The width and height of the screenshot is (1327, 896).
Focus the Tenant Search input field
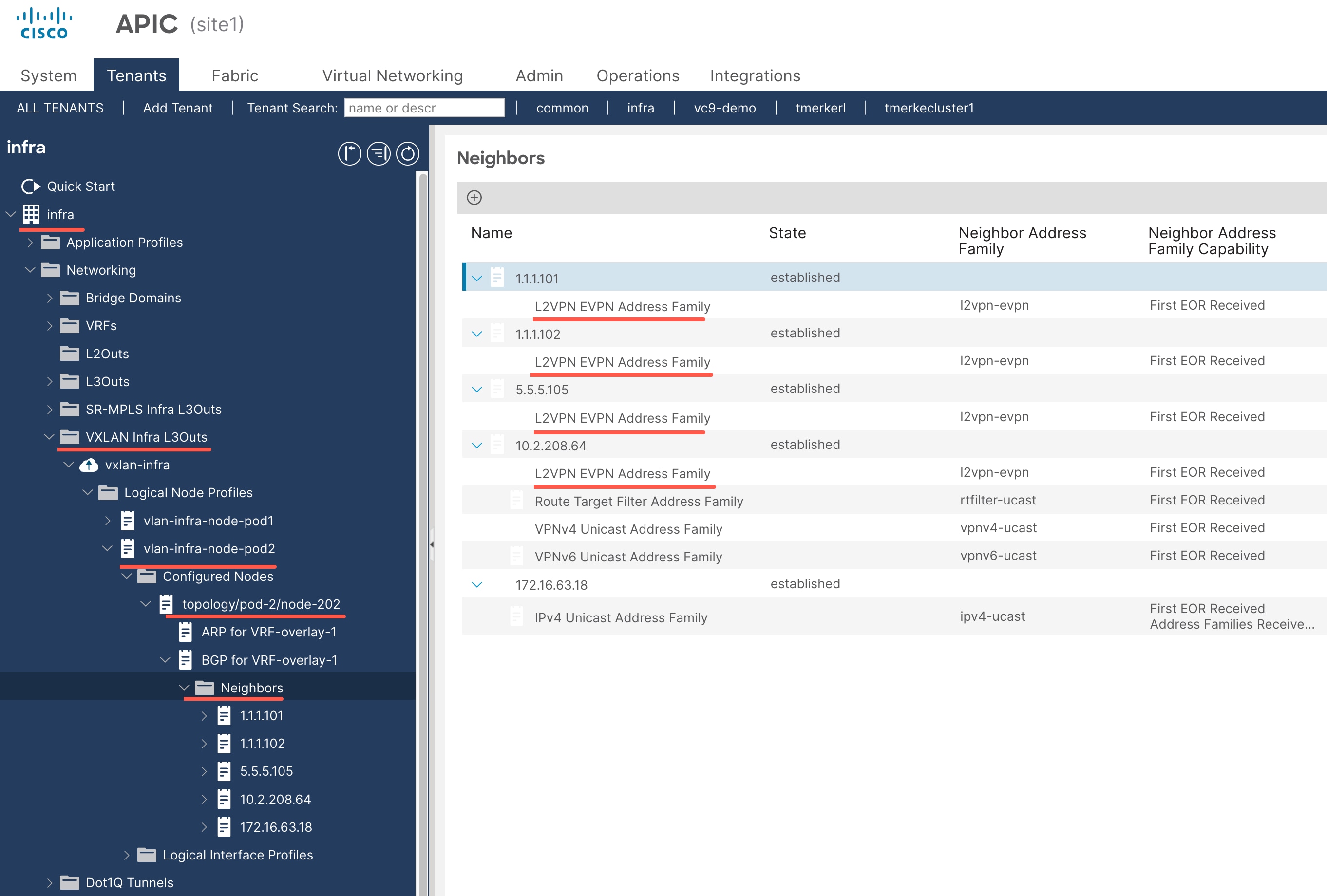coord(424,108)
